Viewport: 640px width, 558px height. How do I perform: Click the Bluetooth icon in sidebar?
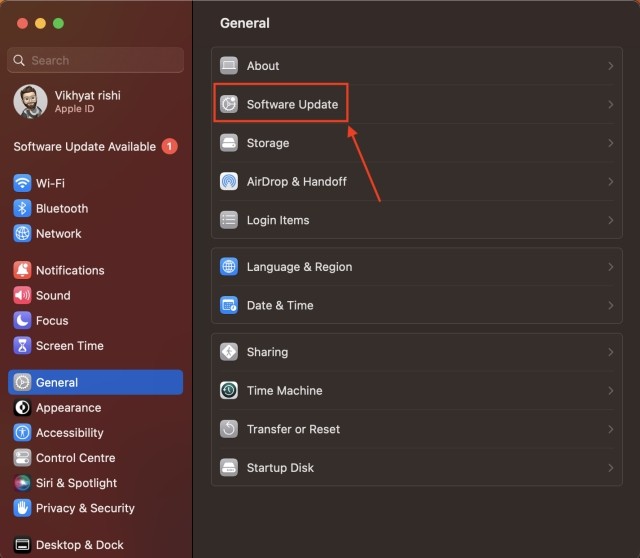22,208
